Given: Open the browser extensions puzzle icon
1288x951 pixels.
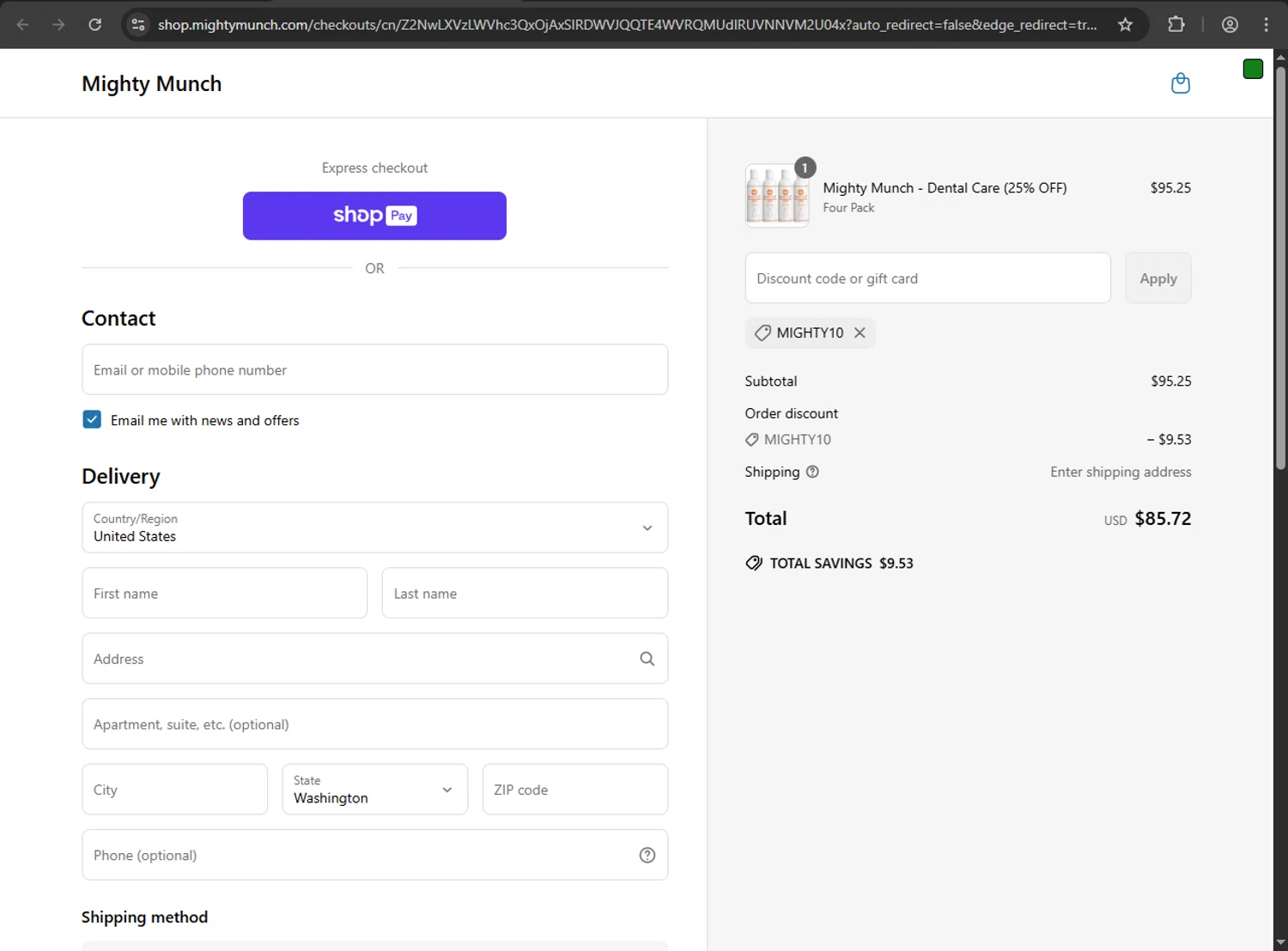Looking at the screenshot, I should 1176,25.
